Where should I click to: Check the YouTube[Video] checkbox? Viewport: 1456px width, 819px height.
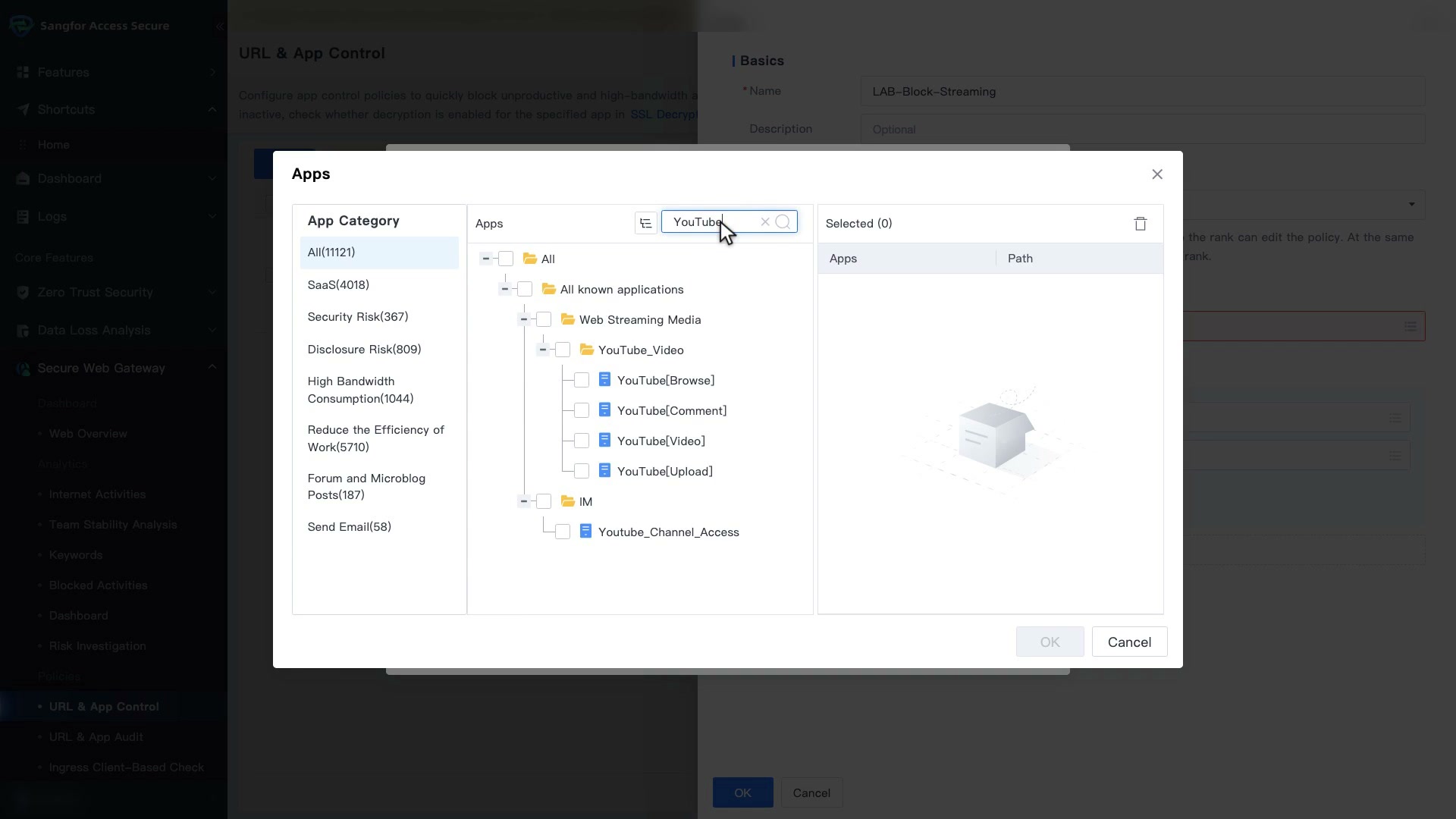(x=582, y=441)
